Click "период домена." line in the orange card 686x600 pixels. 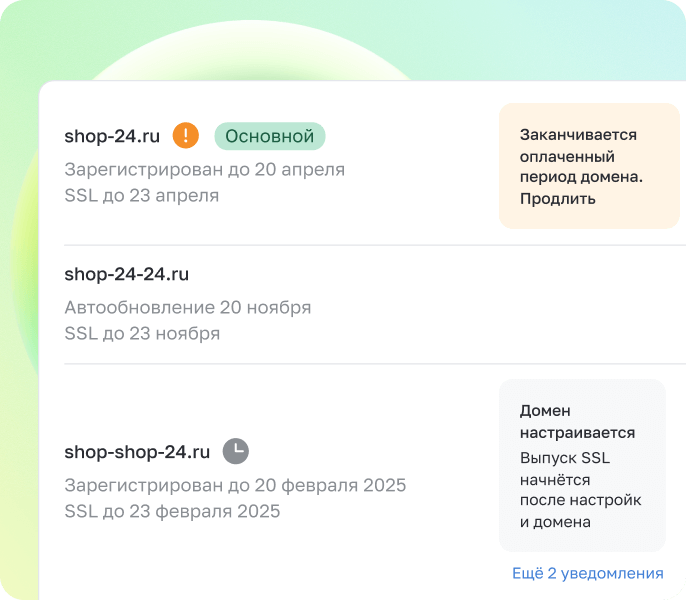tap(581, 177)
